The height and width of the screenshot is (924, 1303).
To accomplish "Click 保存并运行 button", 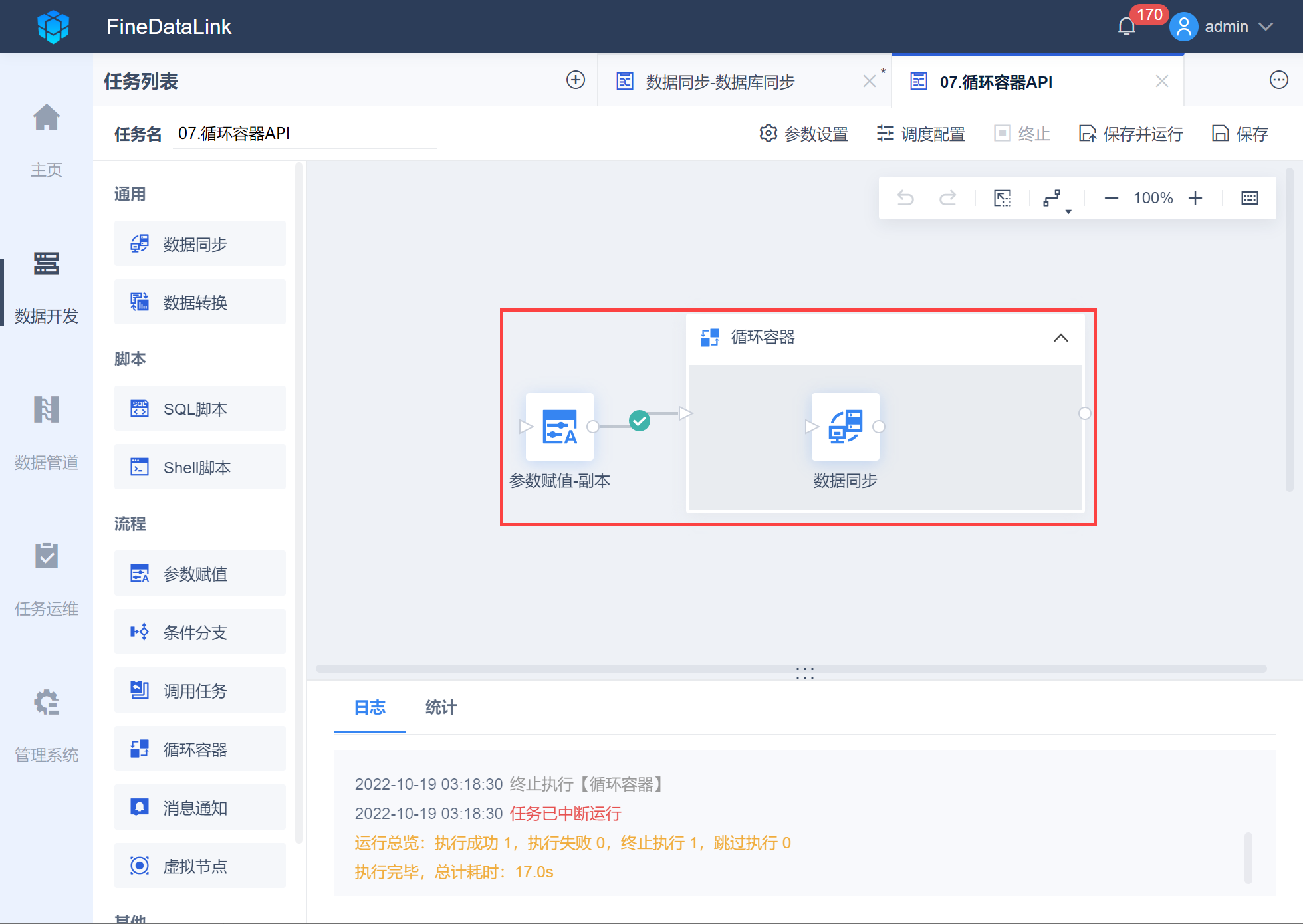I will click(x=1131, y=134).
